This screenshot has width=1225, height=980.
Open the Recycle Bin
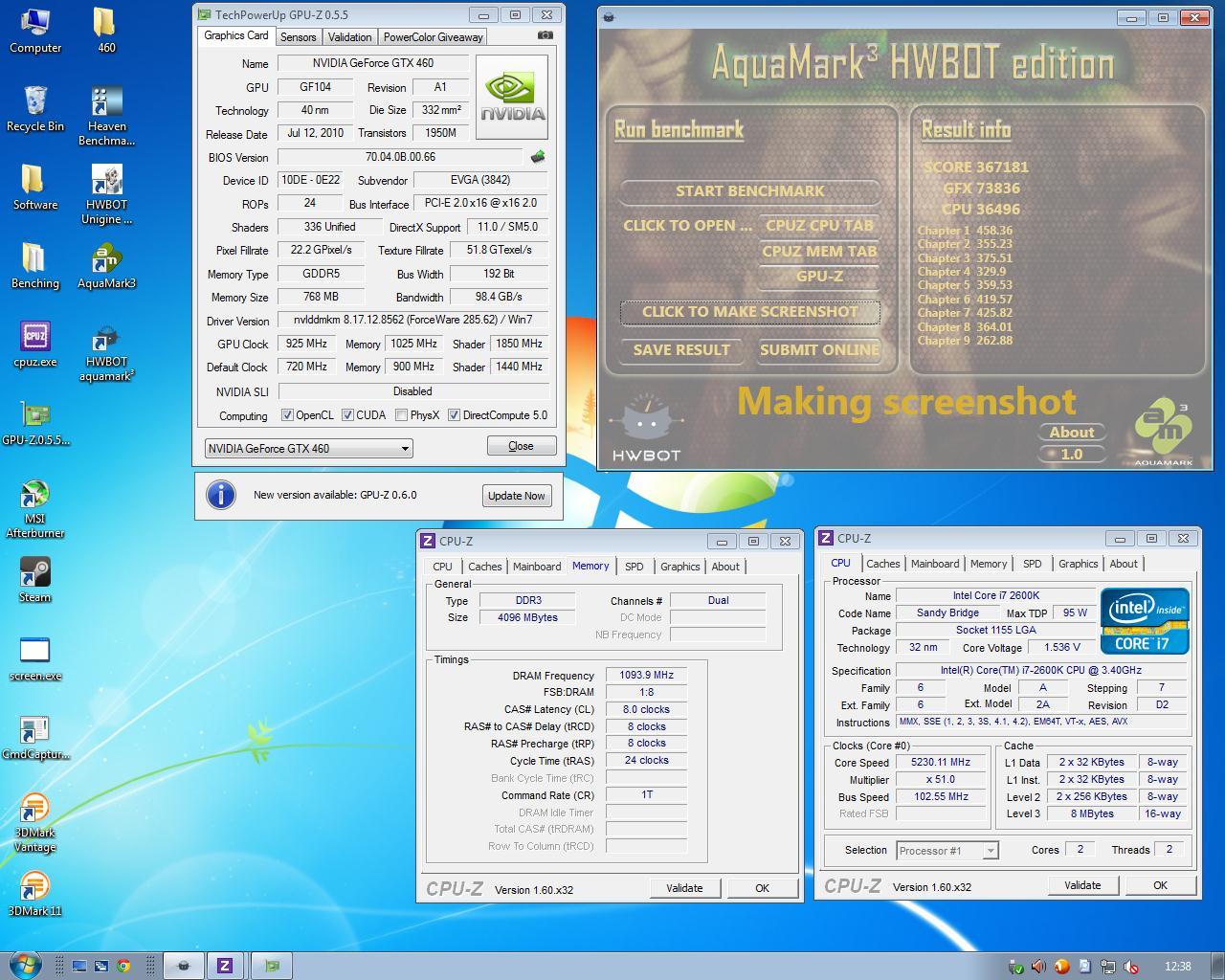(35, 109)
